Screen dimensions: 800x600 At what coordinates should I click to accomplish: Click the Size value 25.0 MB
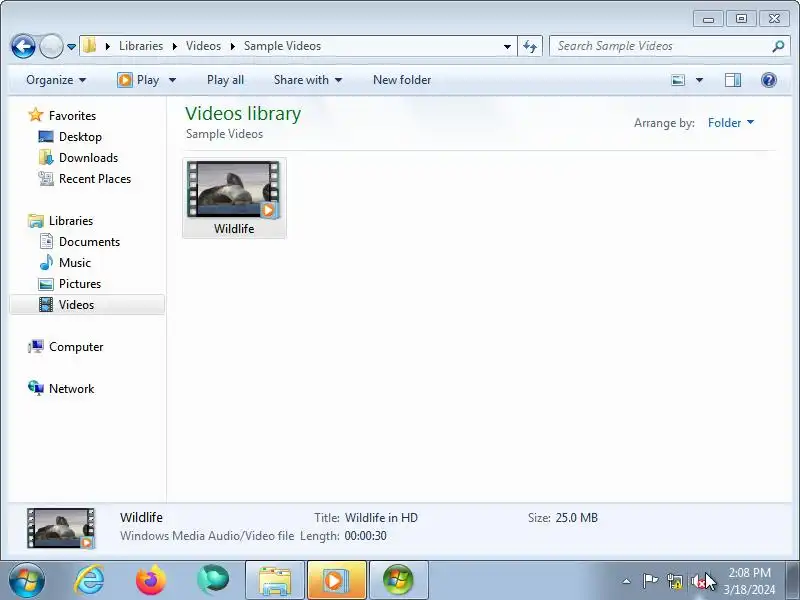click(x=577, y=518)
